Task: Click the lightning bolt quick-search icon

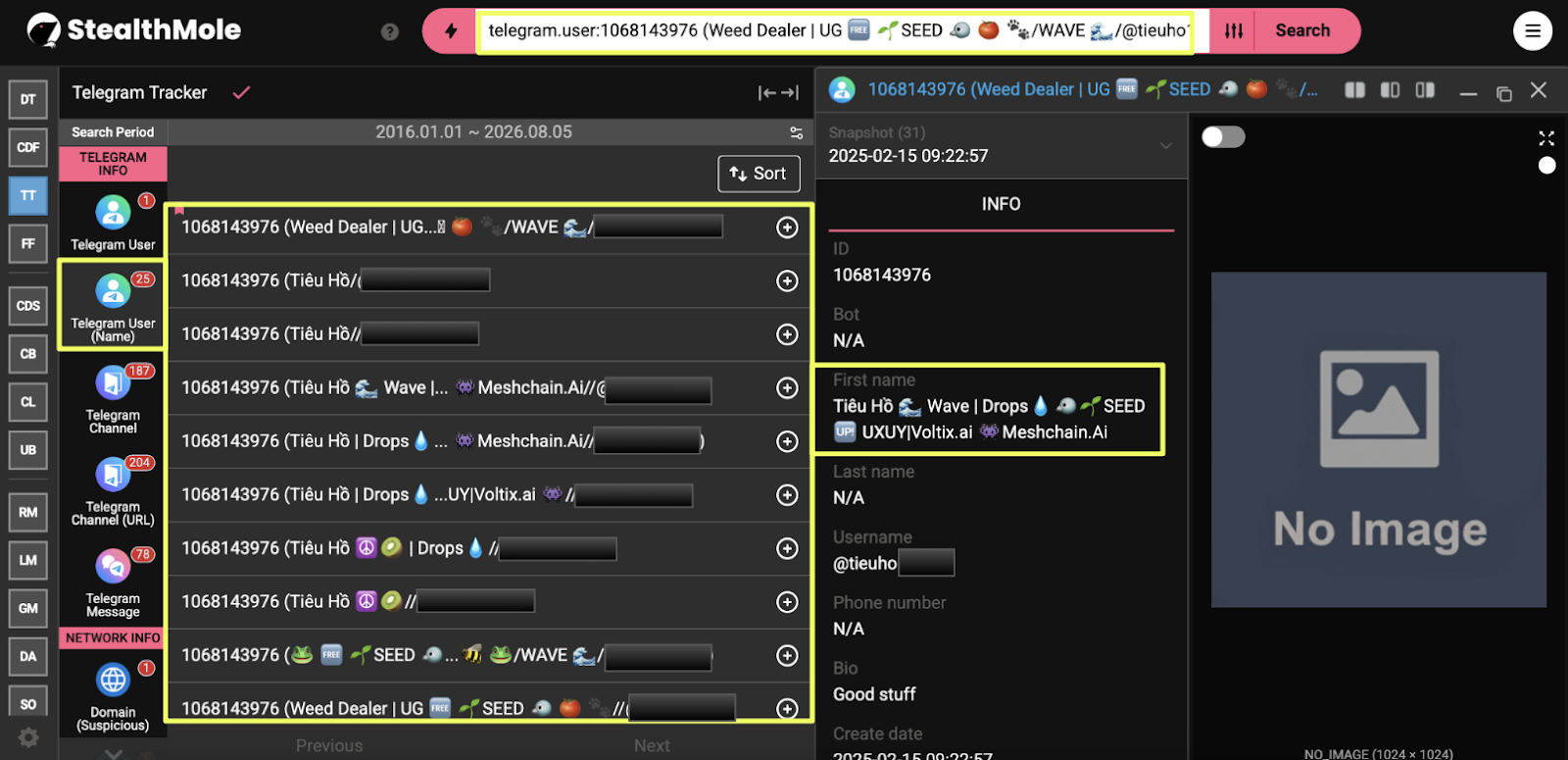Action: (451, 31)
